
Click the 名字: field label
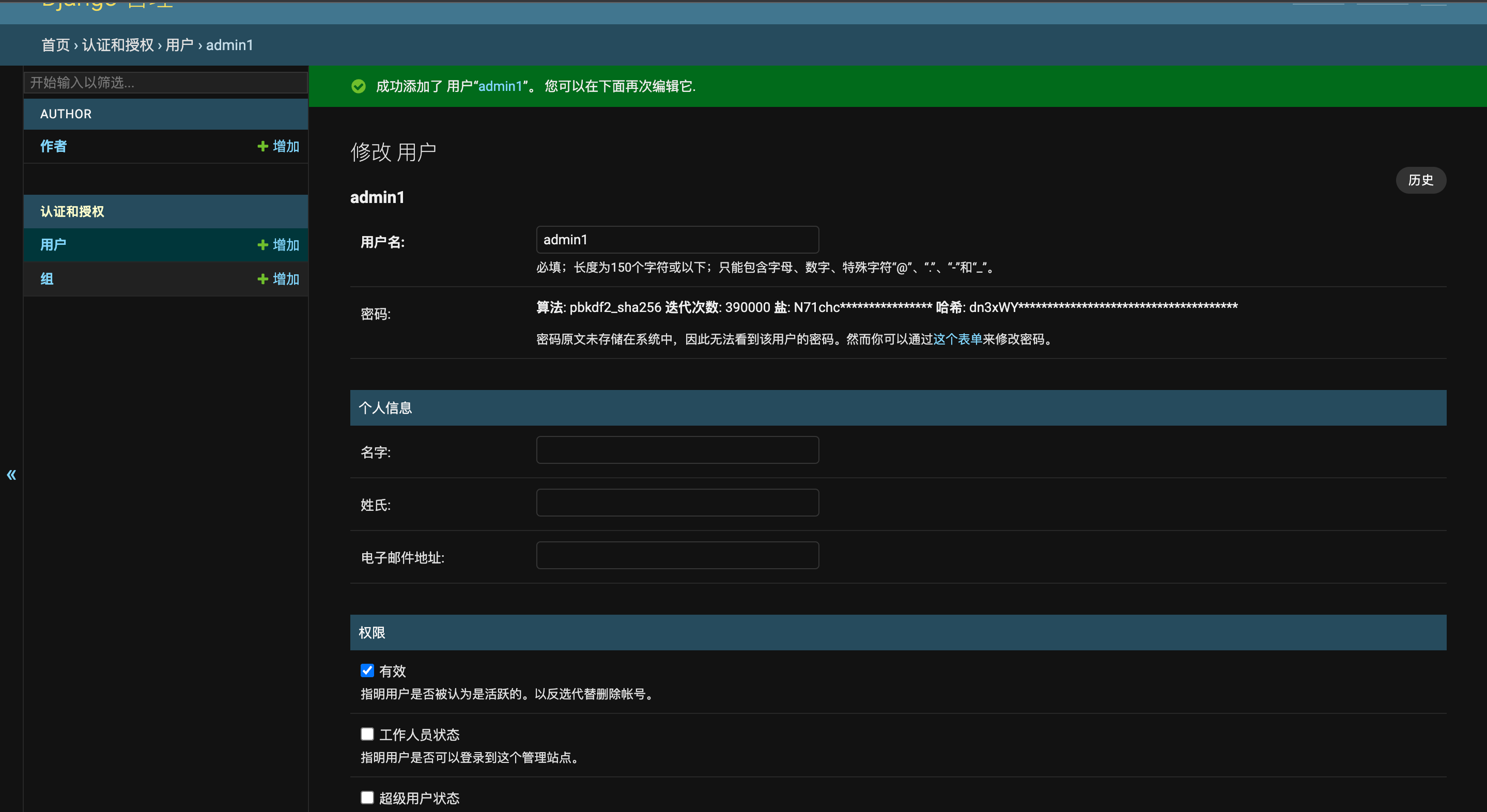pos(376,452)
